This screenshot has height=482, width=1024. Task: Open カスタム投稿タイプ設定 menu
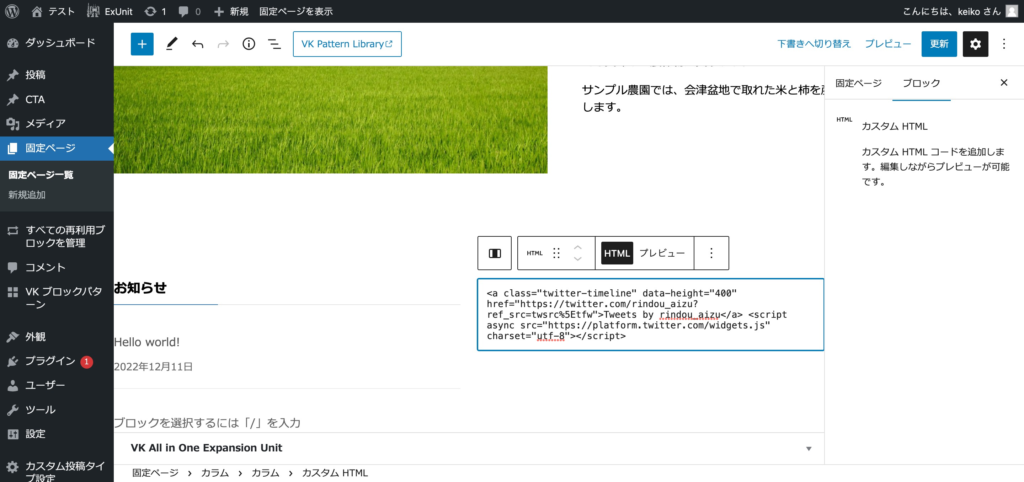pyautogui.click(x=57, y=472)
